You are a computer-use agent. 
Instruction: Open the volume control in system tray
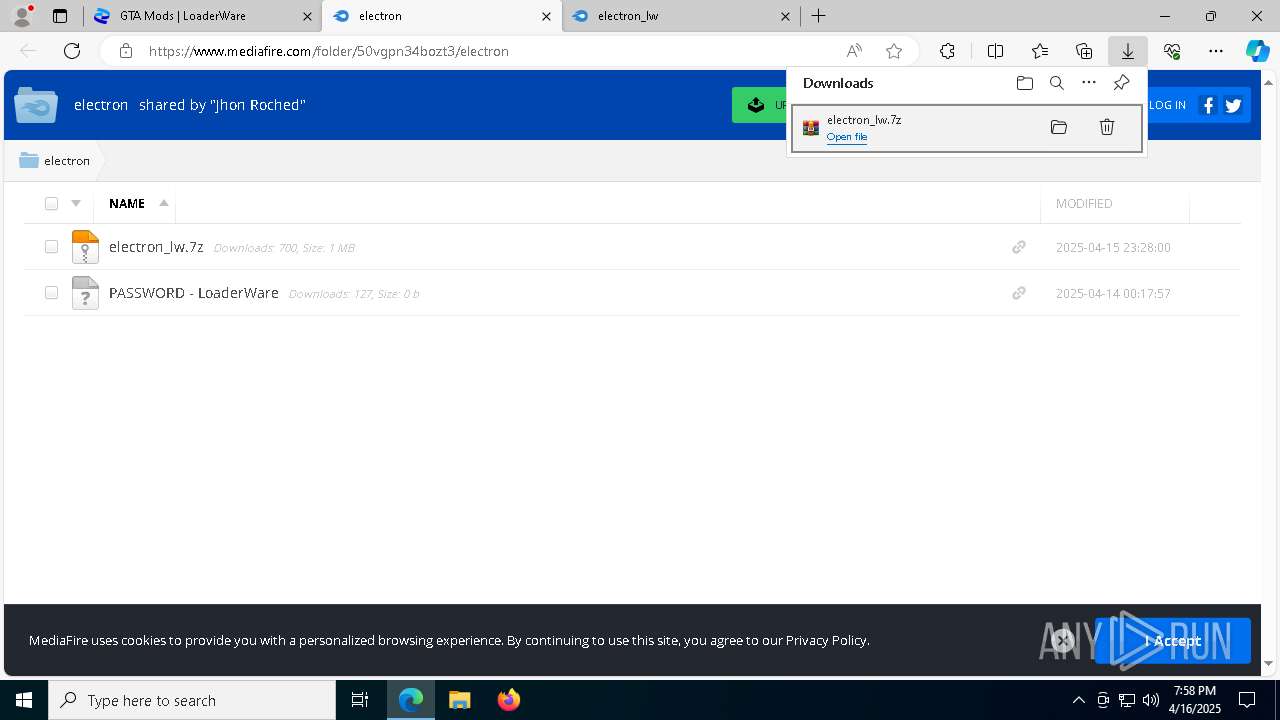coord(1151,700)
